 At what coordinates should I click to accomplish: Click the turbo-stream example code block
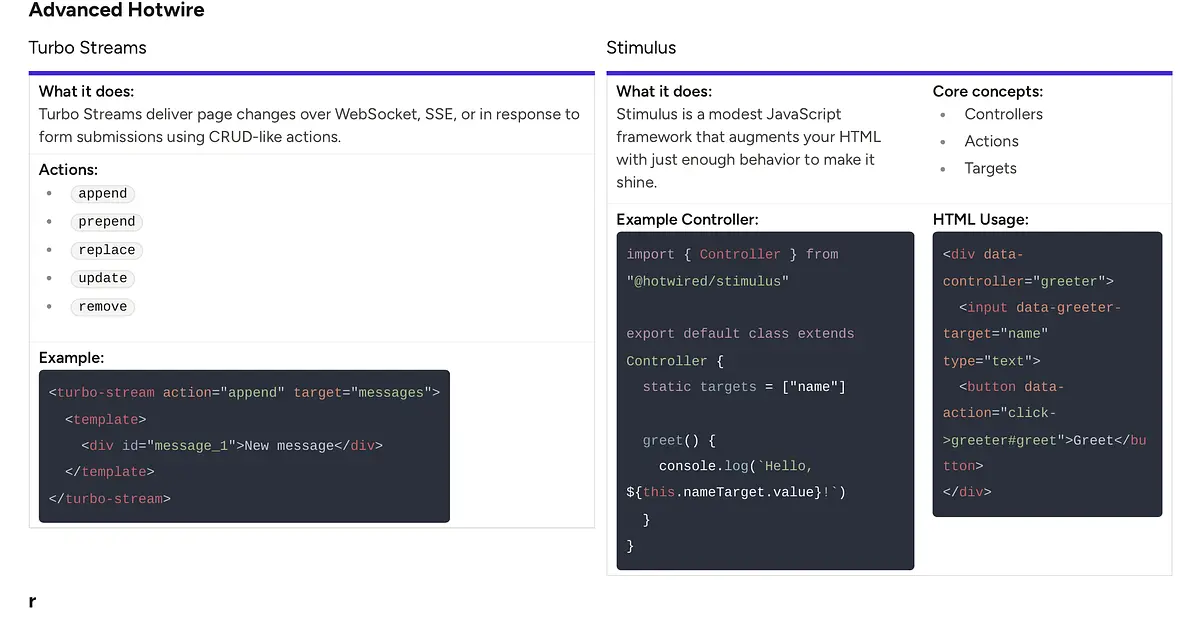point(244,446)
